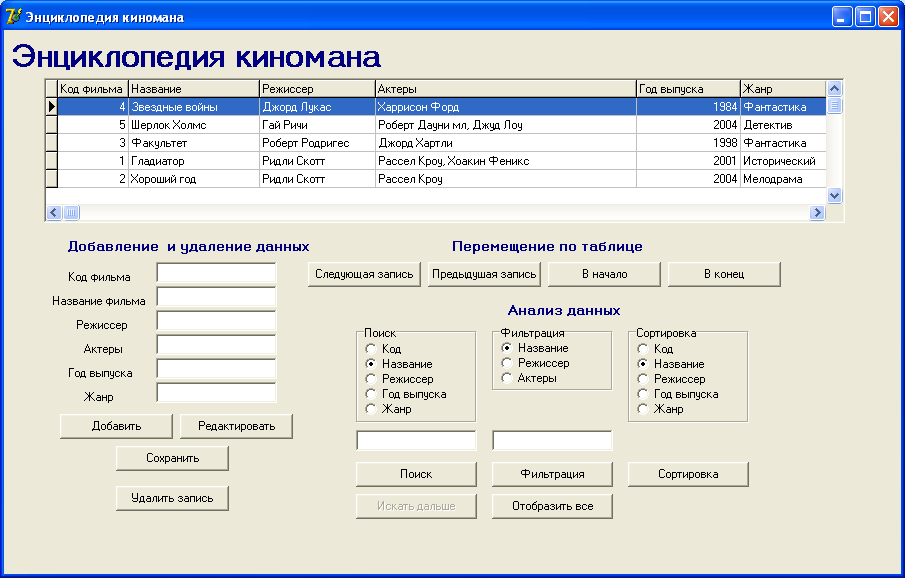Click the Удалить запись button
This screenshot has width=905, height=578.
click(173, 498)
